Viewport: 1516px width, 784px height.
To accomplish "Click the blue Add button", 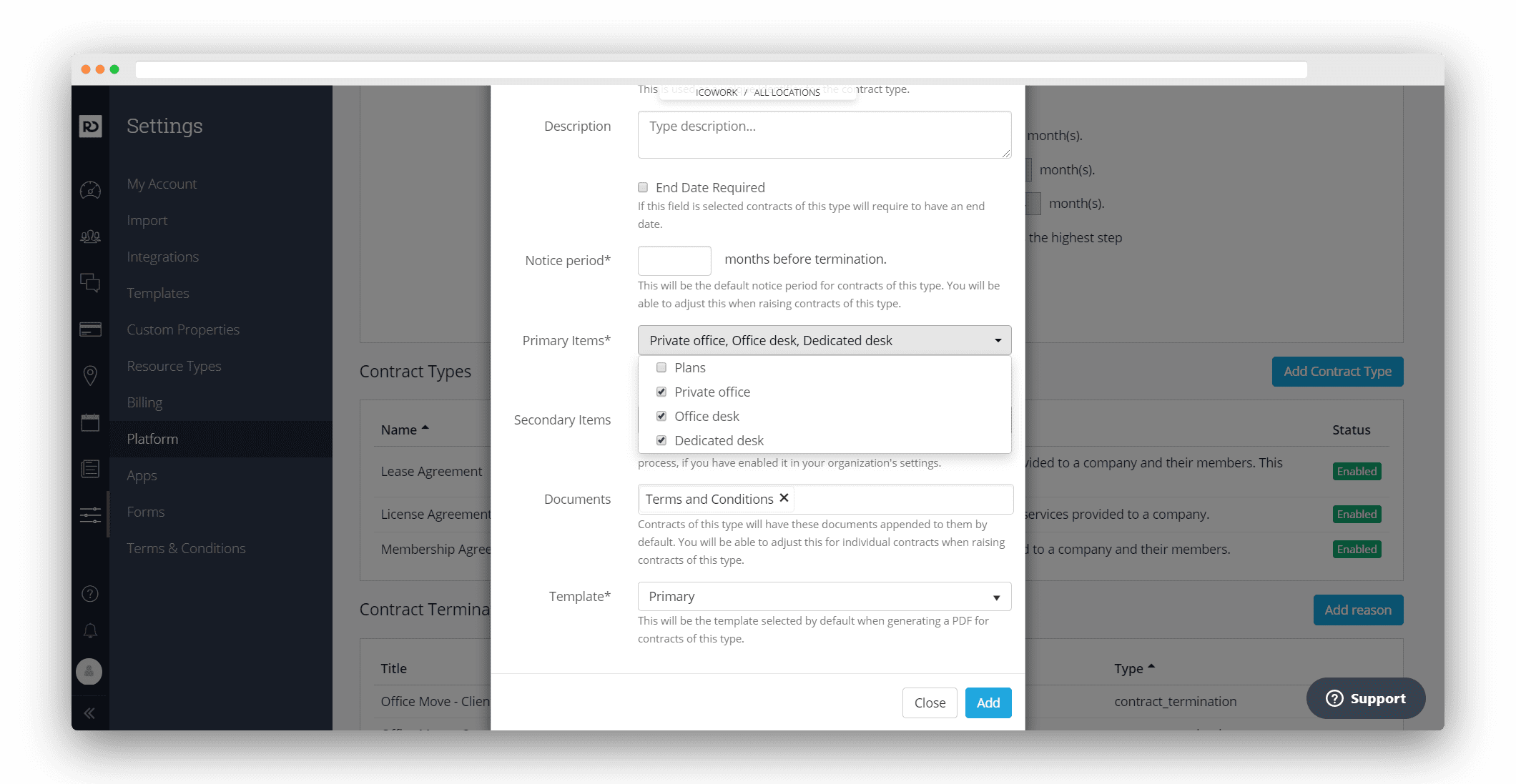I will (988, 703).
